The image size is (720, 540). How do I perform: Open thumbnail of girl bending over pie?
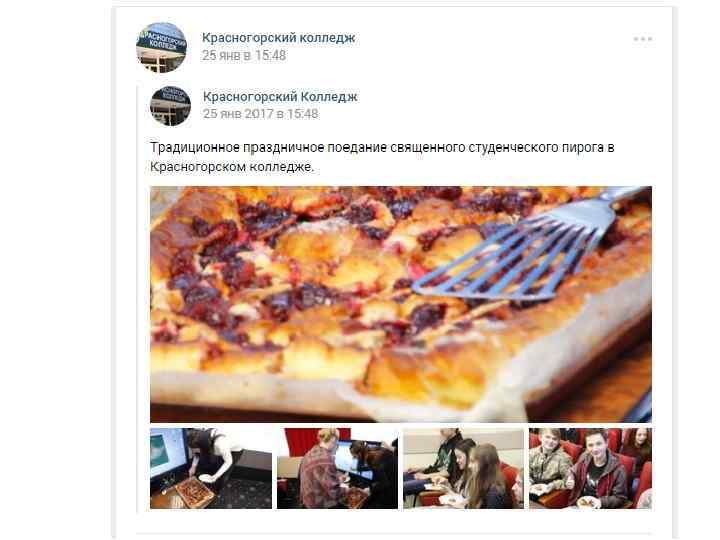(211, 468)
